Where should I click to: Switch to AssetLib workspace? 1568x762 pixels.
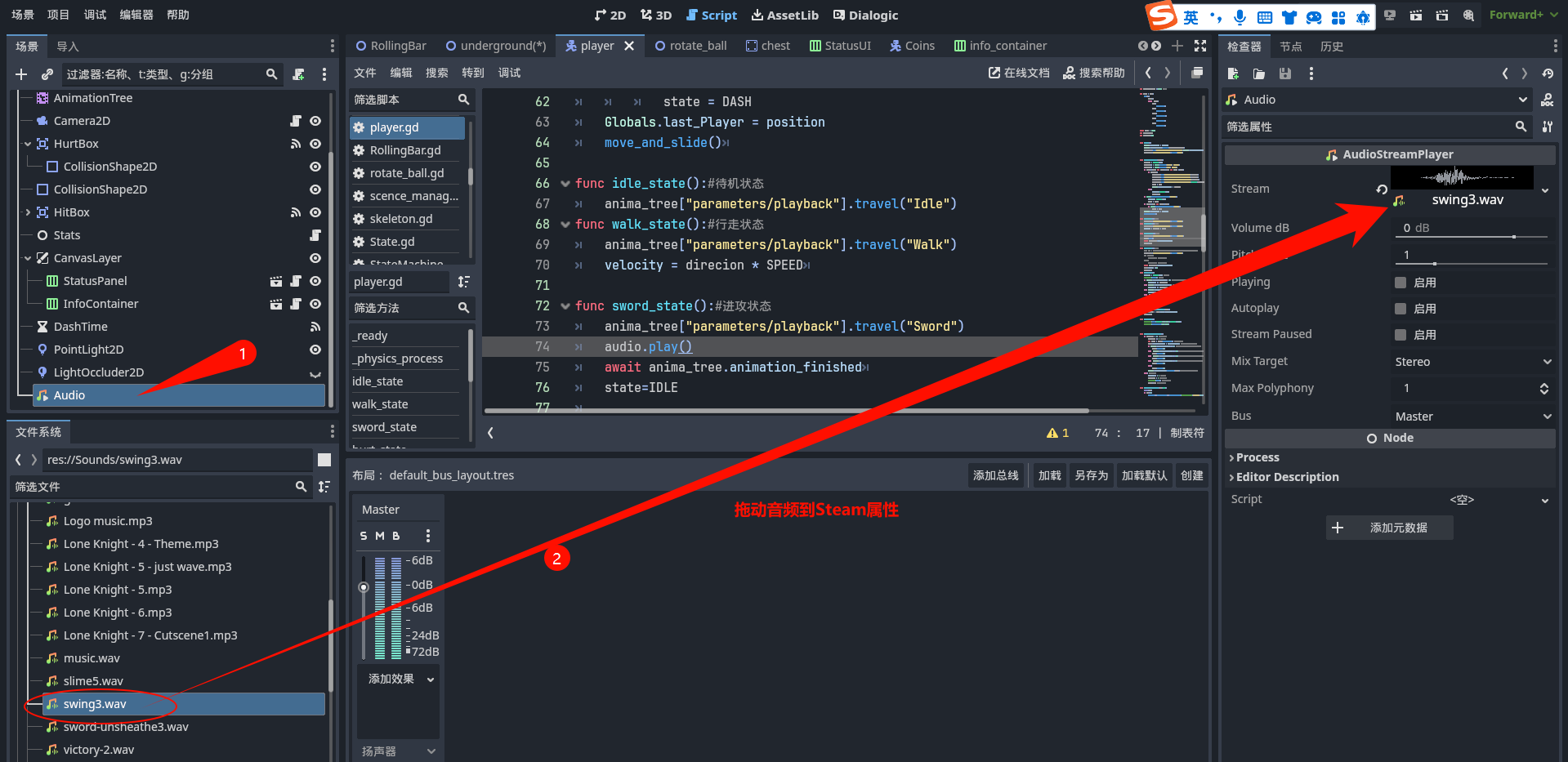point(785,15)
